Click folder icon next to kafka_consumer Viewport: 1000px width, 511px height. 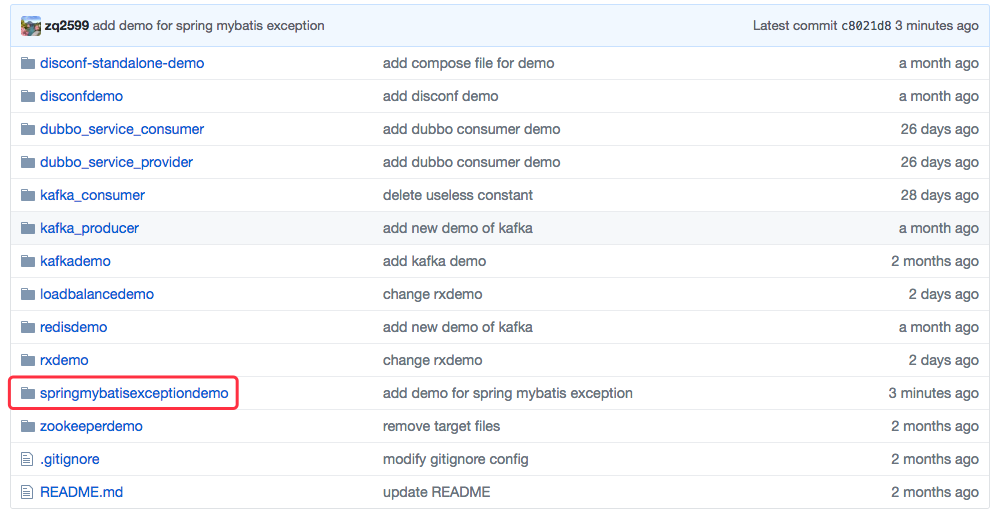[x=28, y=195]
